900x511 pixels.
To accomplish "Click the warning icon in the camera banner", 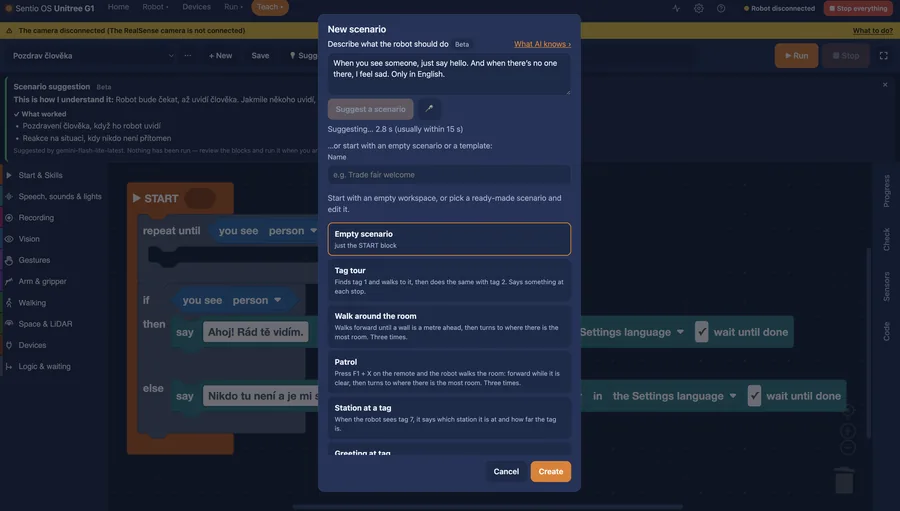I will point(9,30).
